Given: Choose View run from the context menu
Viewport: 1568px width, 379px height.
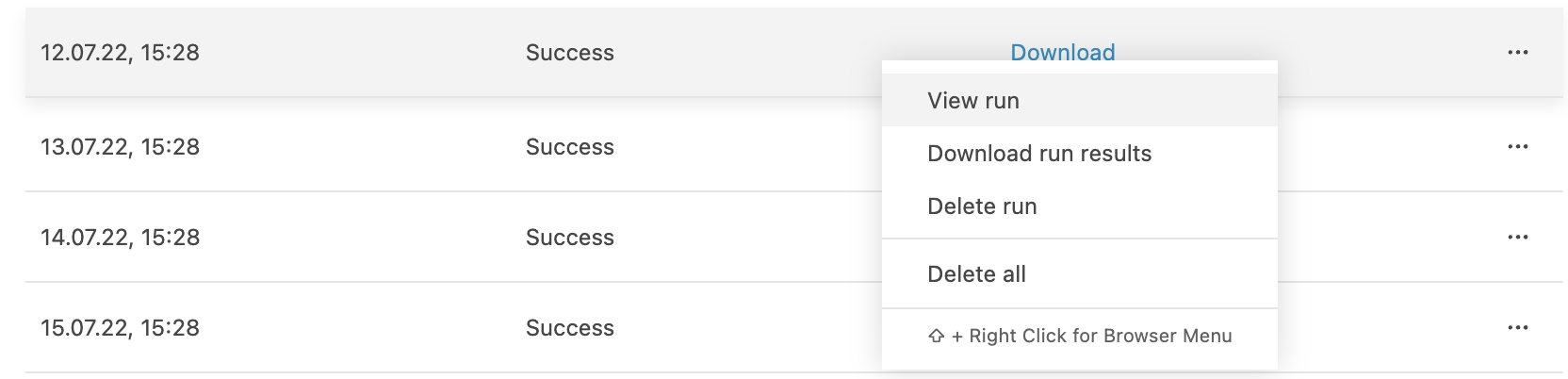Looking at the screenshot, I should (973, 101).
